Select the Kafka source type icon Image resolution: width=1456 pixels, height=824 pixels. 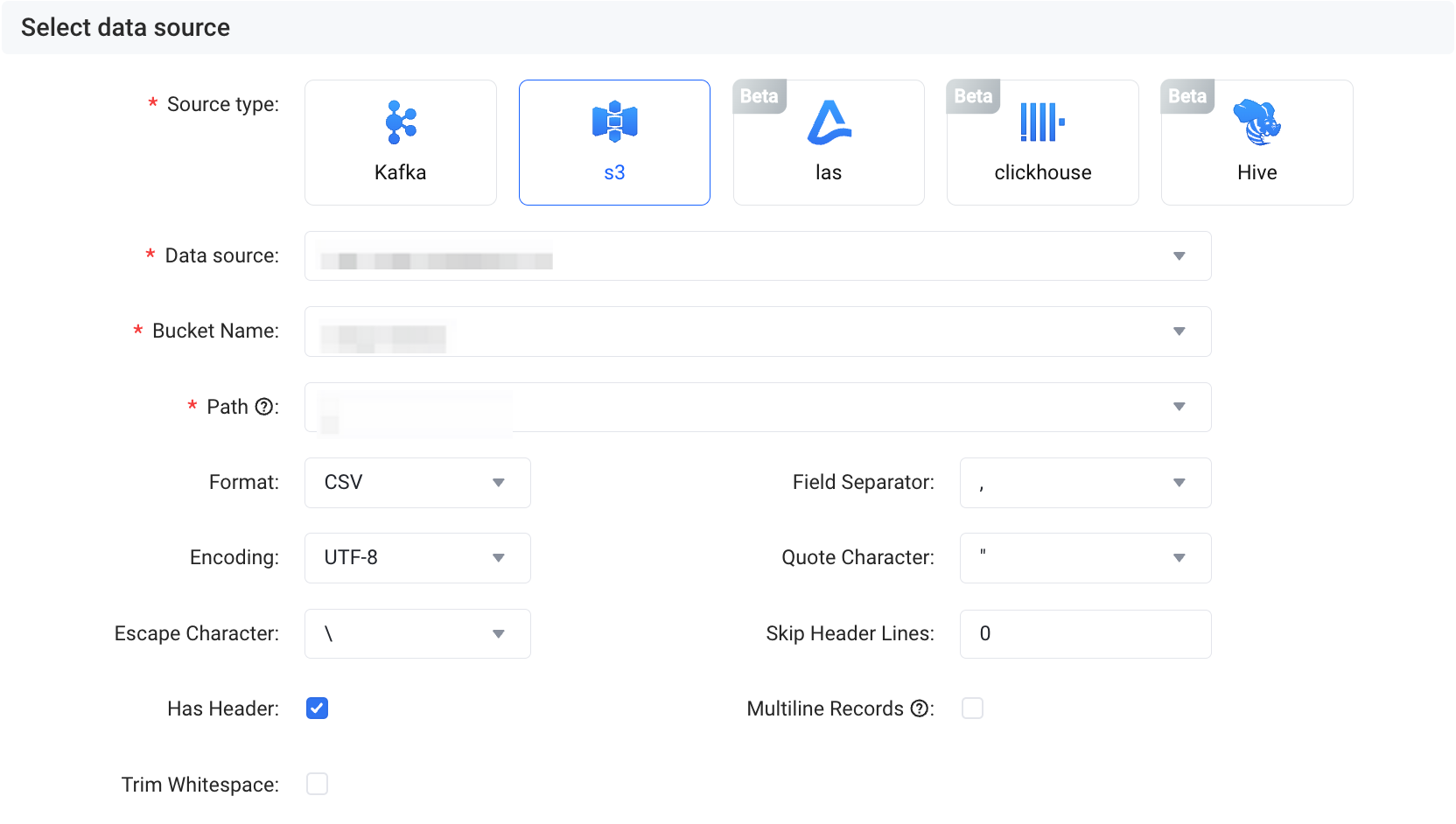click(401, 122)
